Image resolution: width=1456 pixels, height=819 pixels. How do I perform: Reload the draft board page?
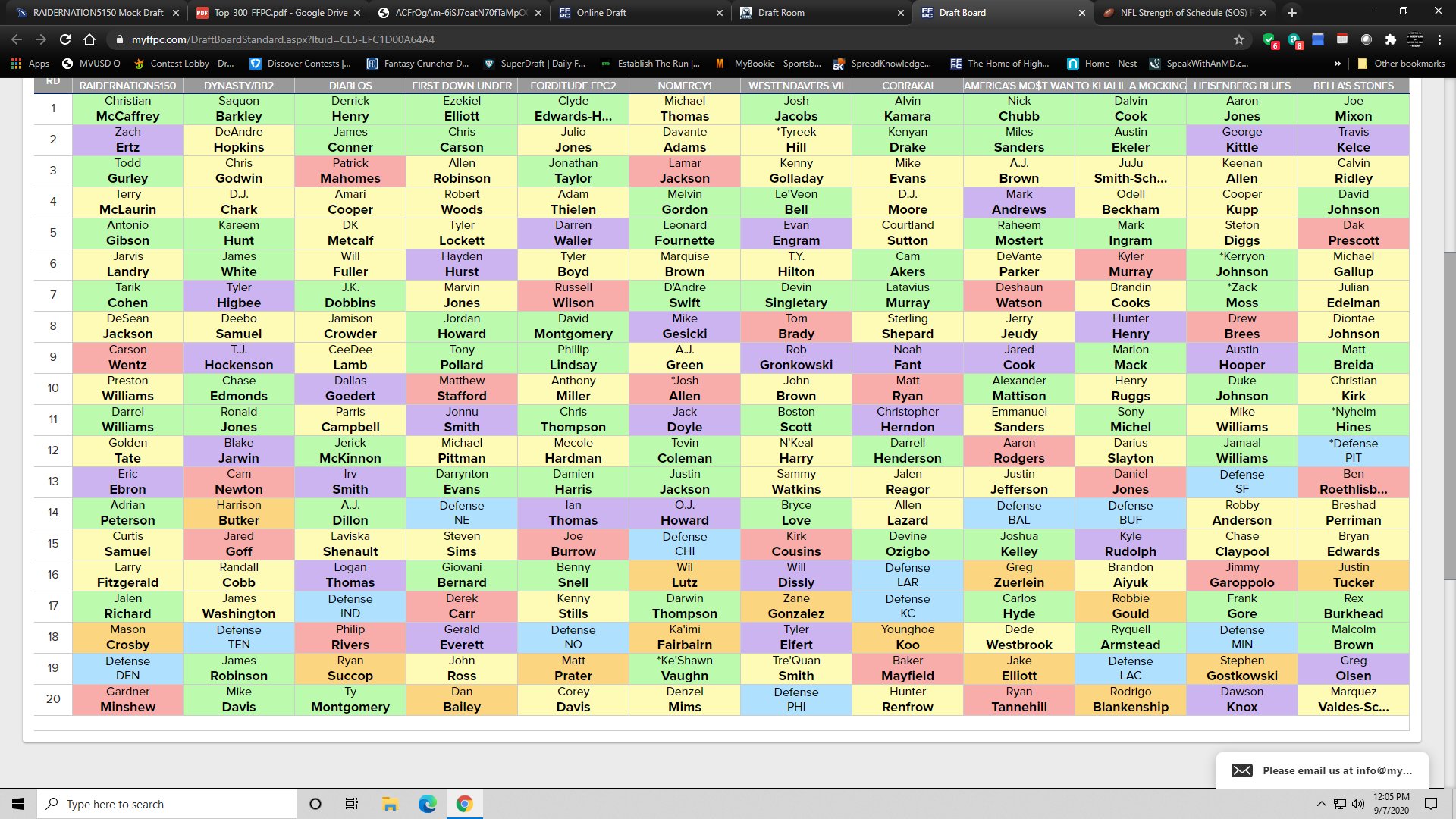point(65,39)
